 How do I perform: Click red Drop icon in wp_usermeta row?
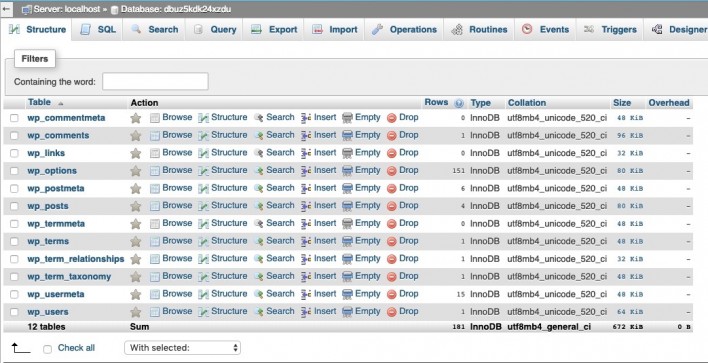tap(391, 294)
